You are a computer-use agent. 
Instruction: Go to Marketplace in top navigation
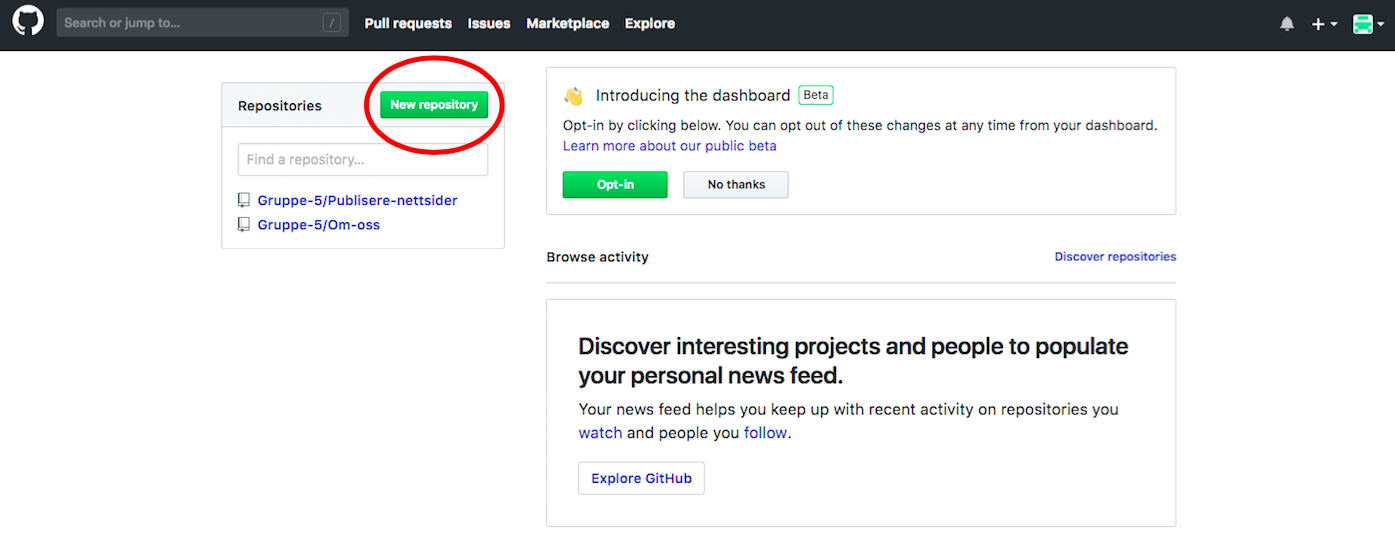point(568,23)
